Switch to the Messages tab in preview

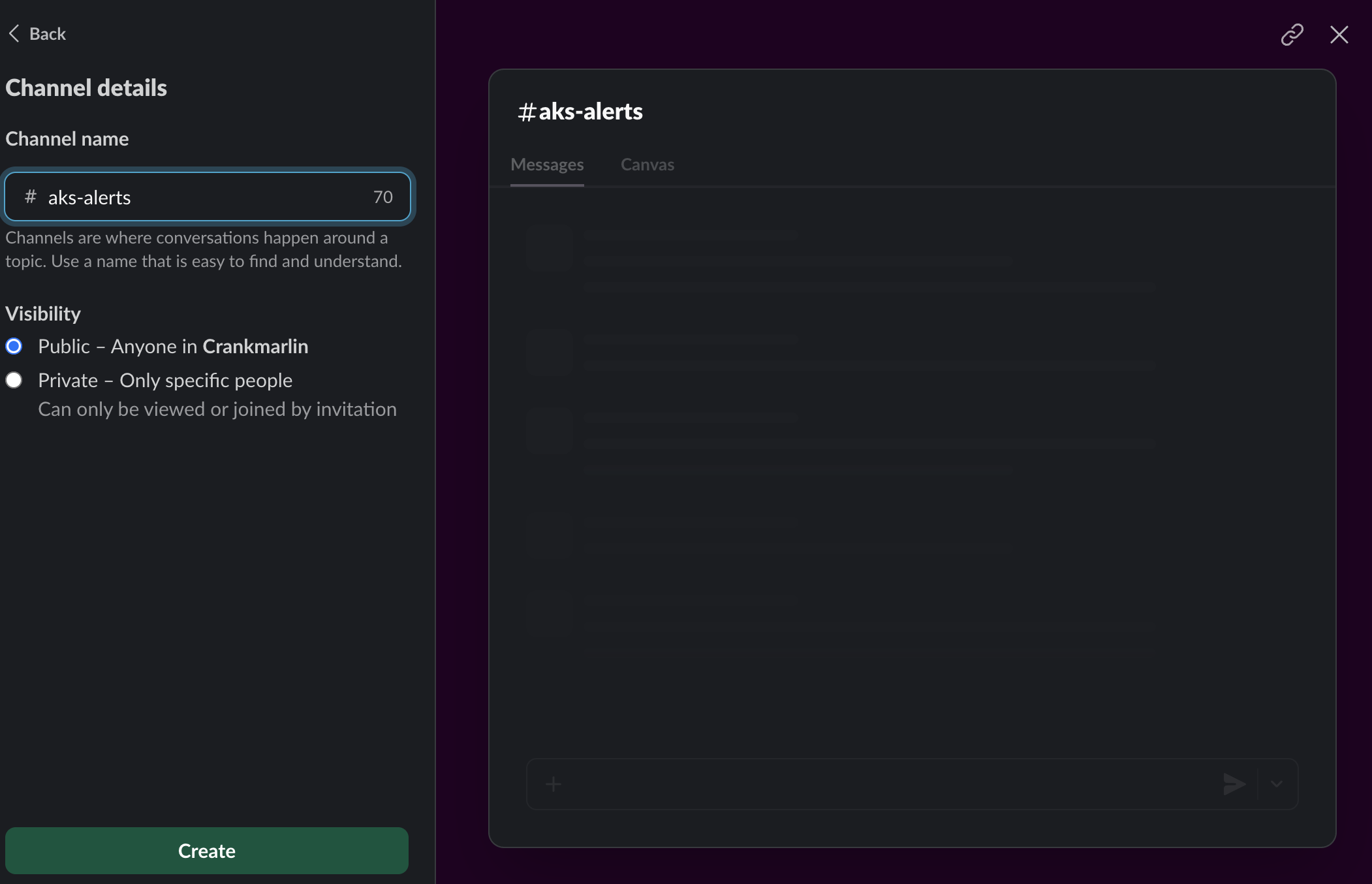pos(547,165)
